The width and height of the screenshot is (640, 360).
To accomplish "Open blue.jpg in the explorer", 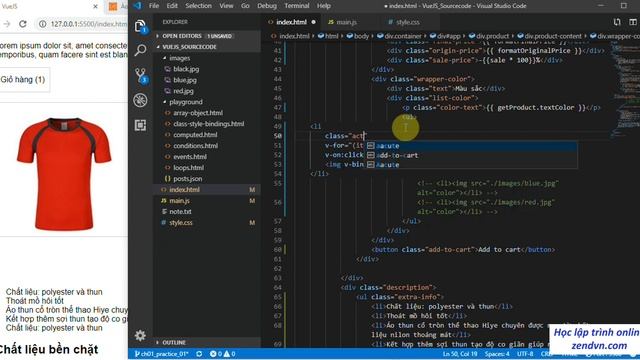I will [x=185, y=80].
